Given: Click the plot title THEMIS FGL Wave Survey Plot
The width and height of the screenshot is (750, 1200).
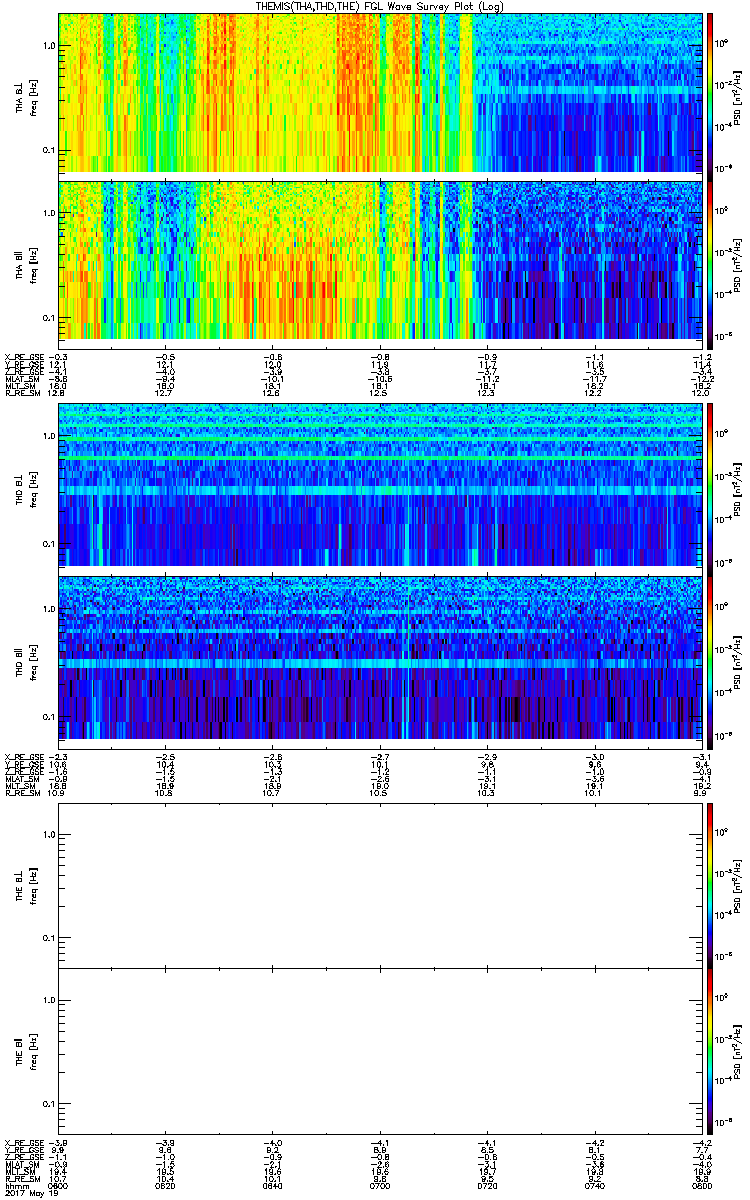Looking at the screenshot, I should (381, 6).
